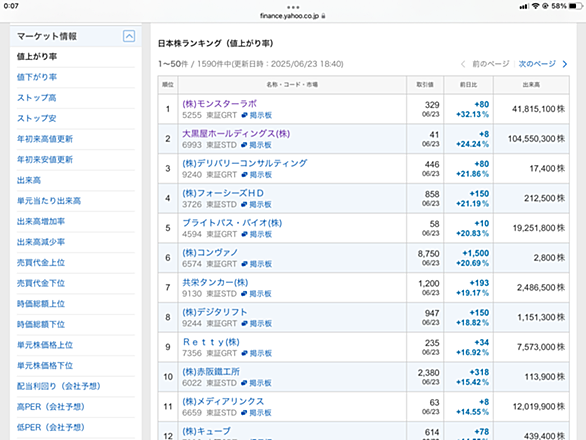This screenshot has height=440, width=586.
Task: Select 単元当たり出来高 in sidebar
Action: (49, 201)
